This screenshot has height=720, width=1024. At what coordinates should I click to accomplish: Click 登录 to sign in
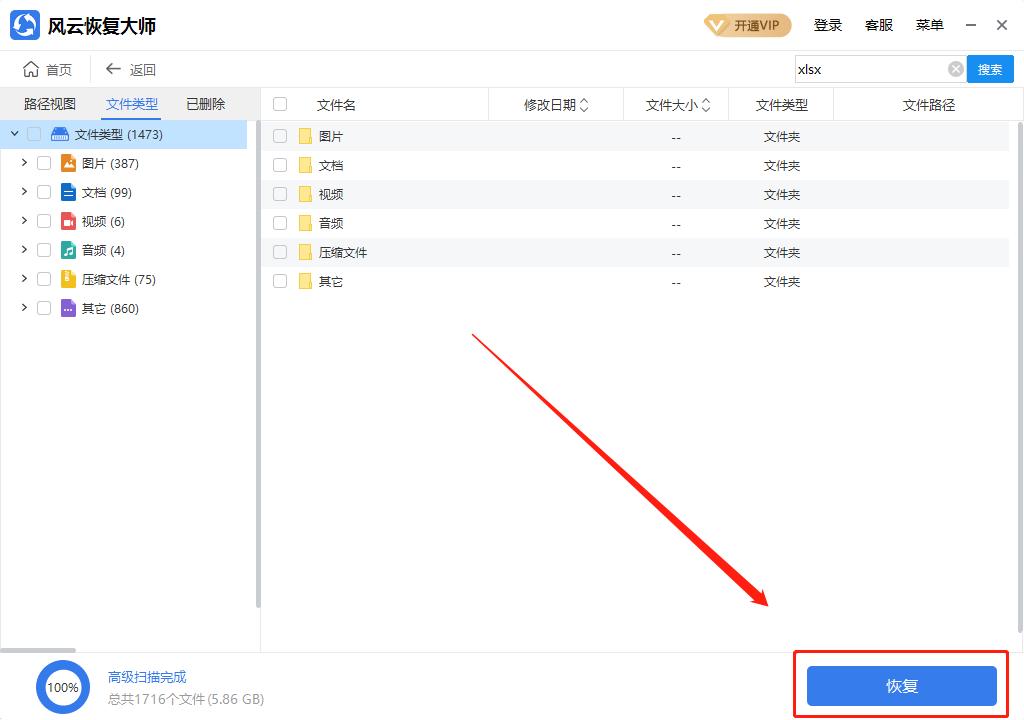[828, 24]
